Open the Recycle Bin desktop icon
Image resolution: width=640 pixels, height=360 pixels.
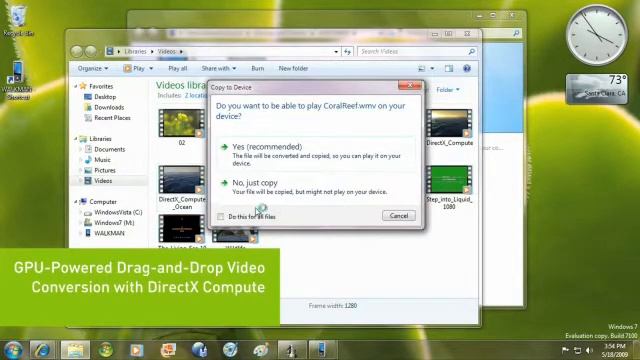point(18,20)
